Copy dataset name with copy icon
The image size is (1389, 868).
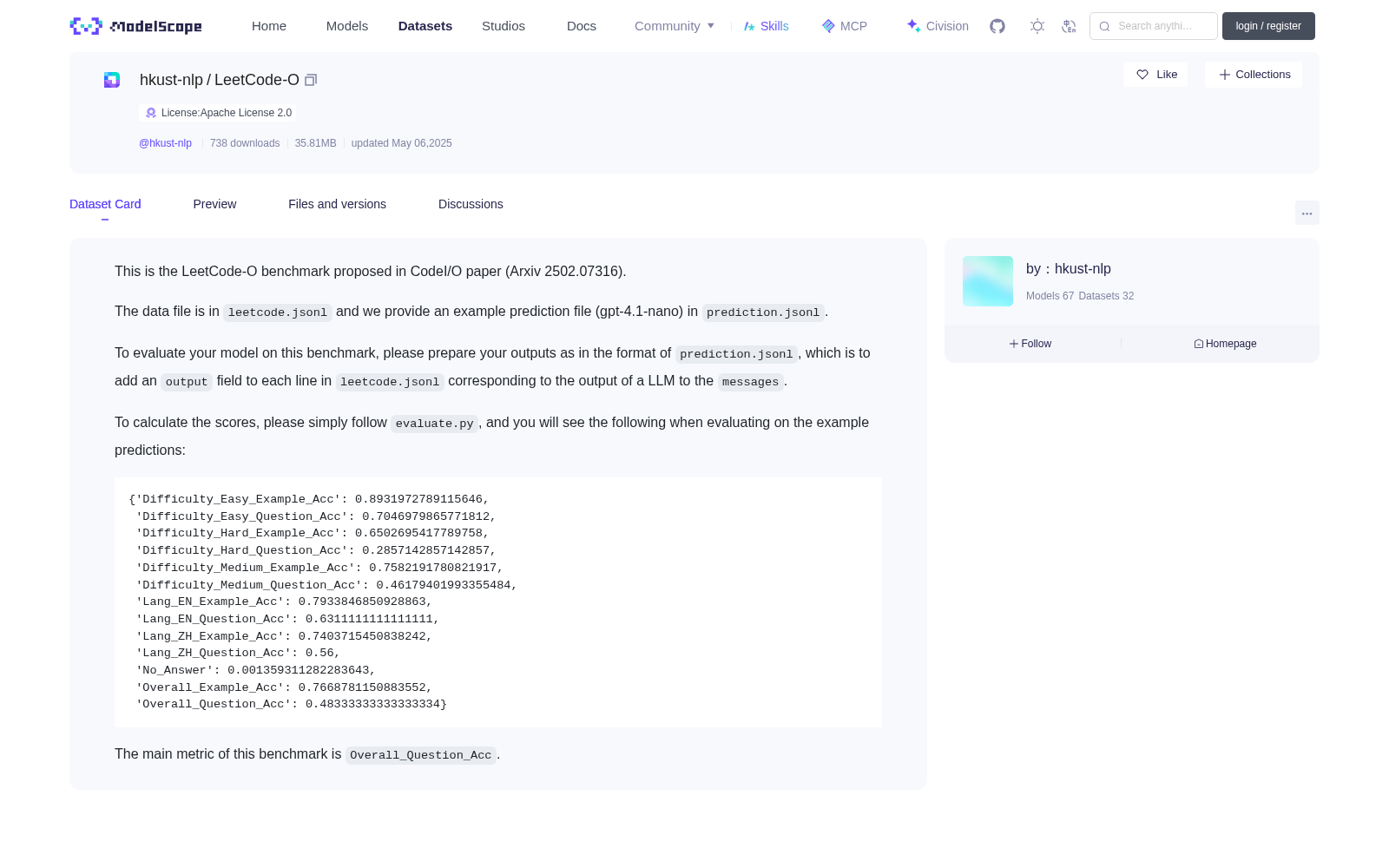click(x=311, y=80)
